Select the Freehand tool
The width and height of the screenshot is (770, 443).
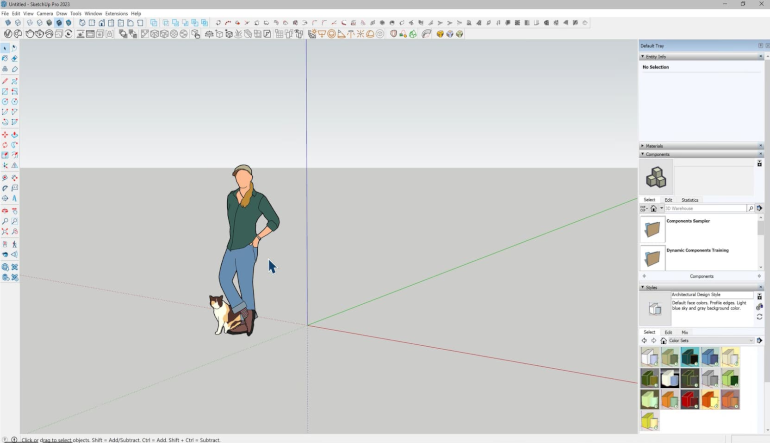tap(14, 81)
